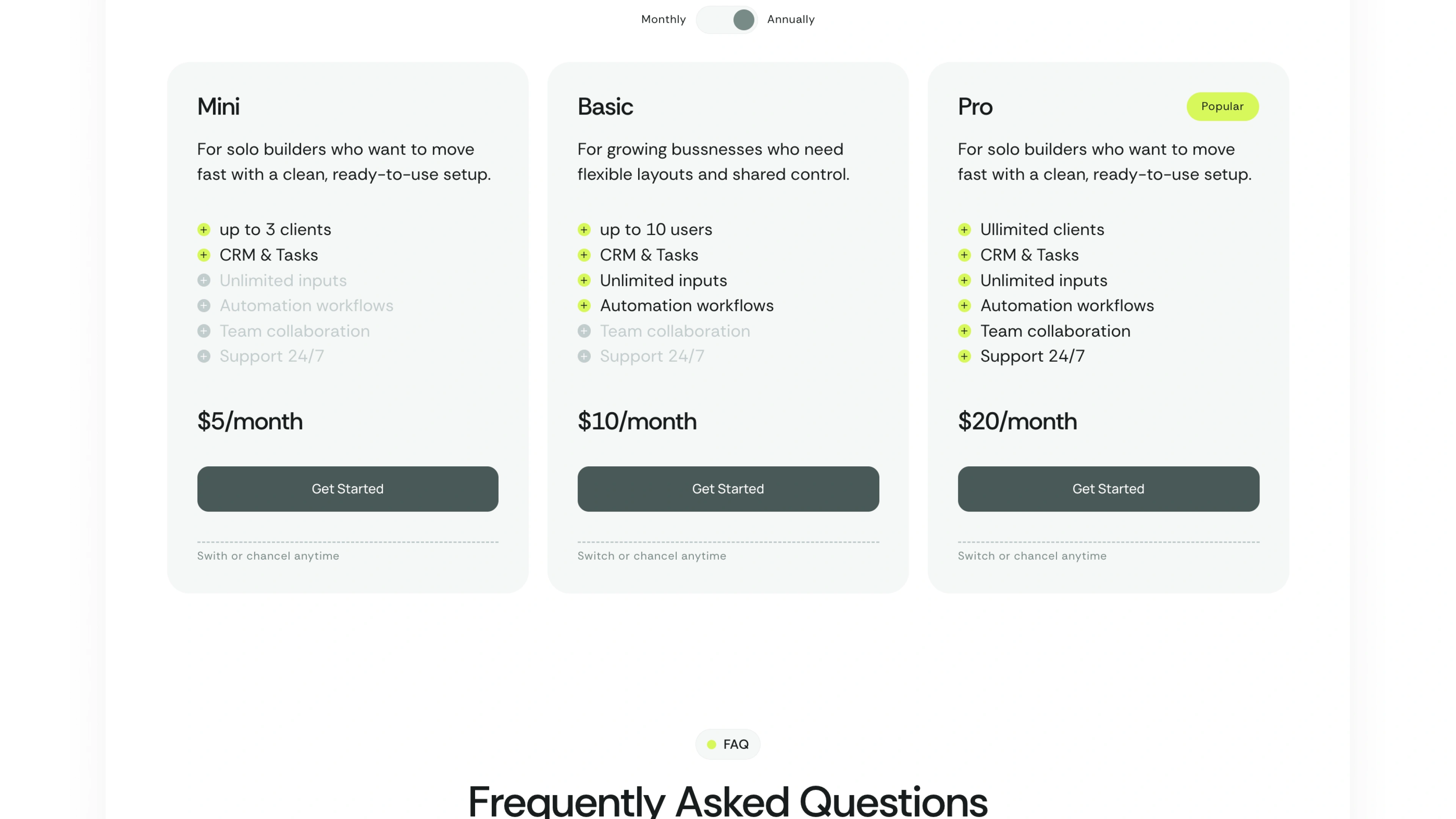
Task: Click Basic's green plus icon beside Automation workflows
Action: point(584,306)
